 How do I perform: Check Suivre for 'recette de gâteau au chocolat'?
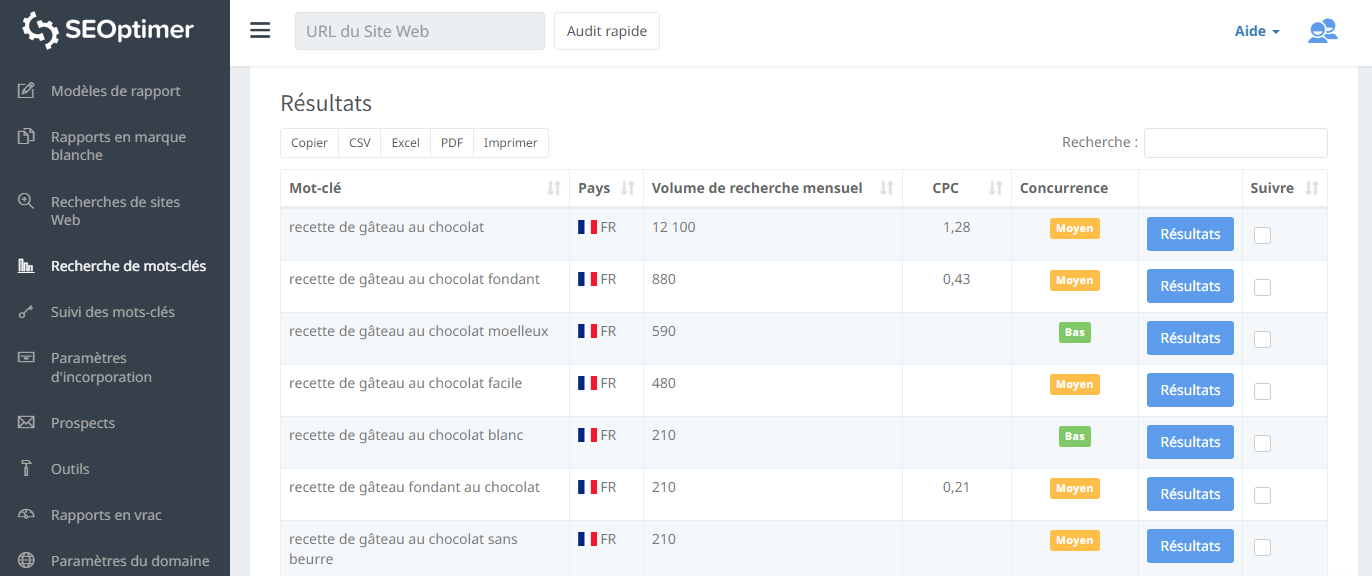(x=1262, y=235)
